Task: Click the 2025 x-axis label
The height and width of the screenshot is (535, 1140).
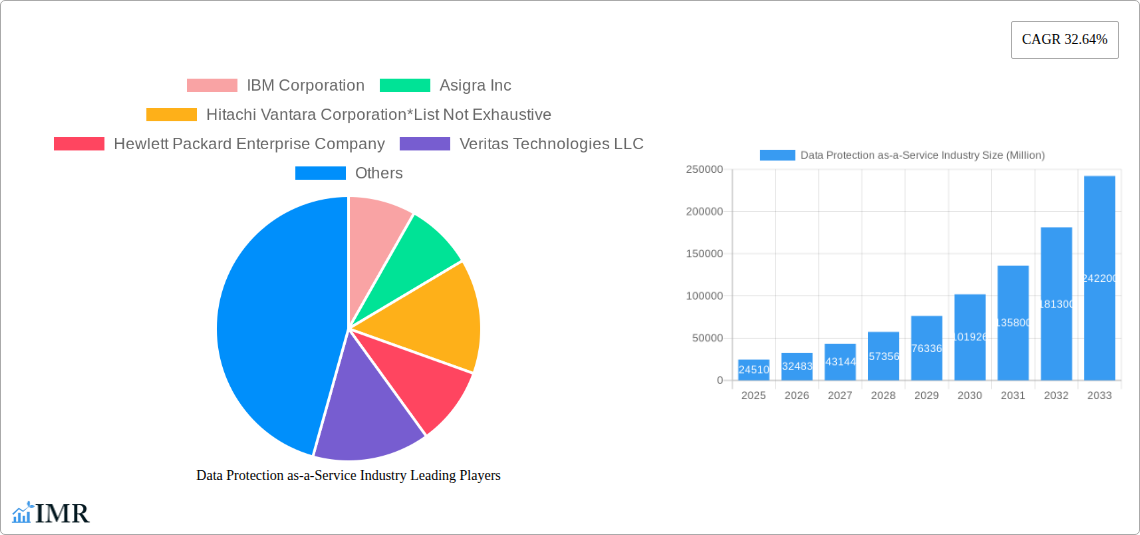Action: coord(753,395)
